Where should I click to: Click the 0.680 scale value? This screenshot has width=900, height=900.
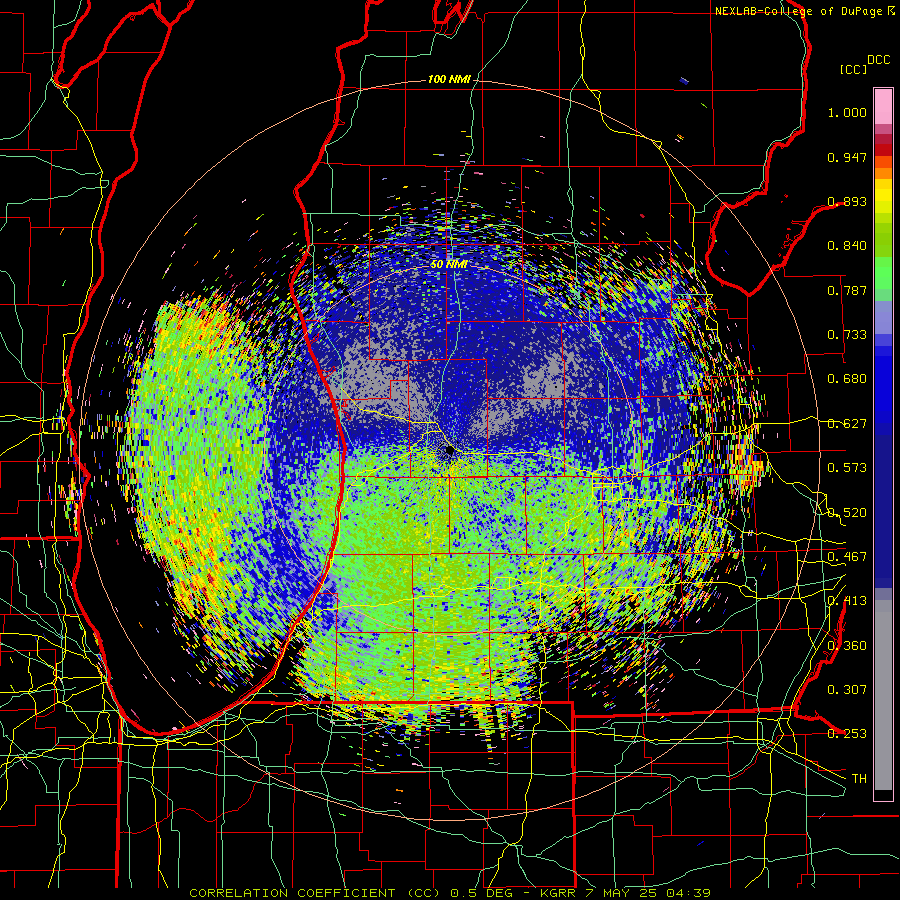point(847,379)
